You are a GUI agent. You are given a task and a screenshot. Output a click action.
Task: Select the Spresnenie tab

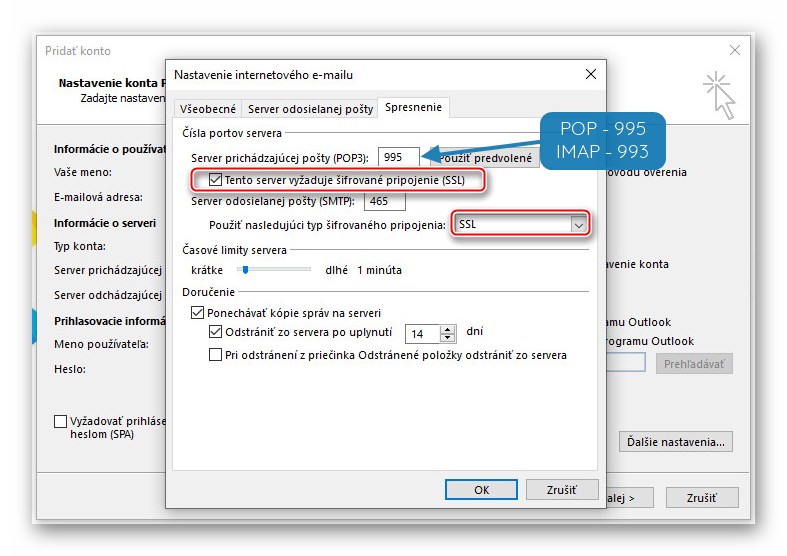(x=414, y=107)
